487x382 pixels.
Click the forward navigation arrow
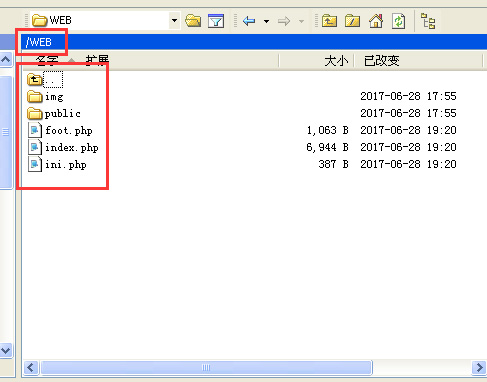pyautogui.click(x=284, y=21)
